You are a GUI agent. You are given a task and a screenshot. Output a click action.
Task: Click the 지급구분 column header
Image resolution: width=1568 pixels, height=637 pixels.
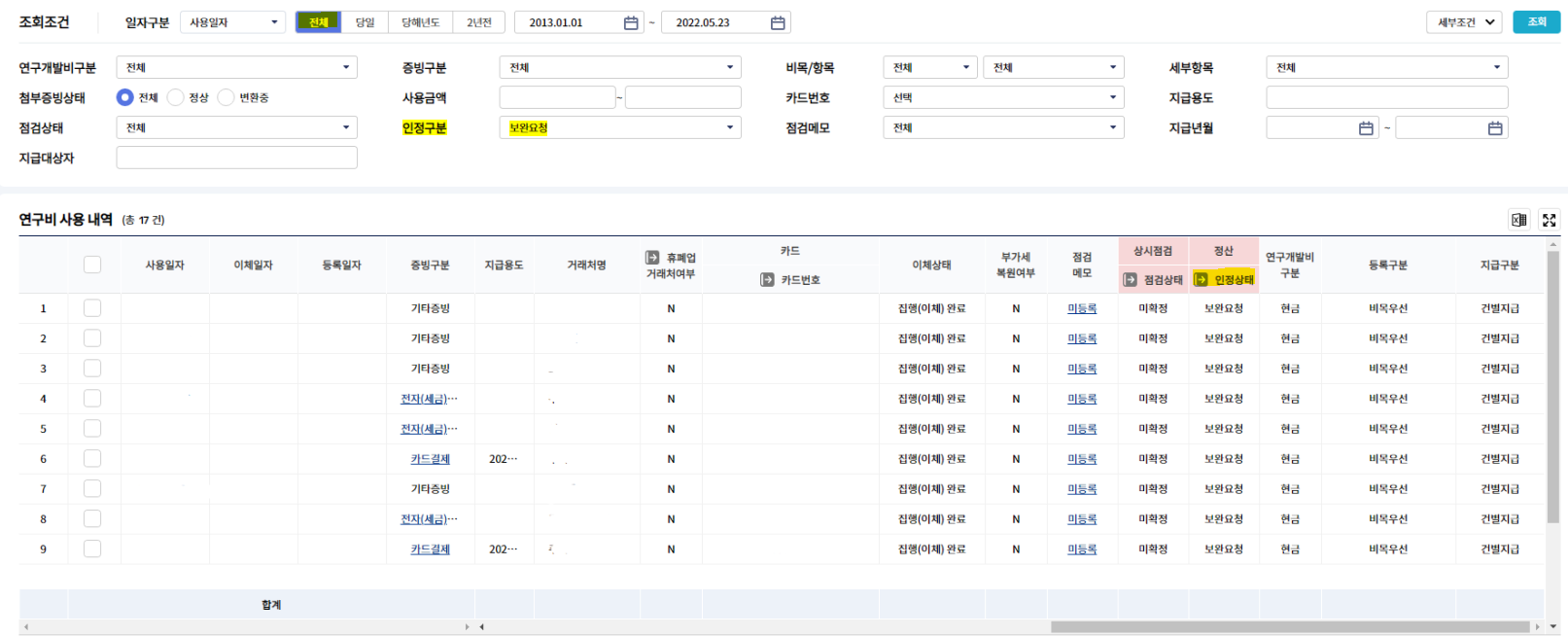pos(1500,265)
